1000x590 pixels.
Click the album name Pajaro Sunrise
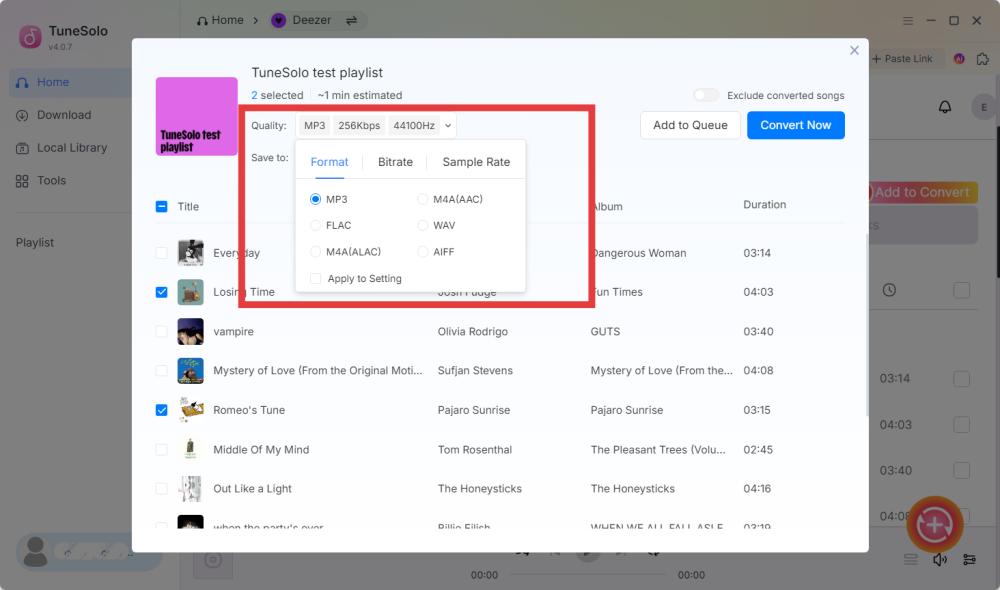coord(627,410)
